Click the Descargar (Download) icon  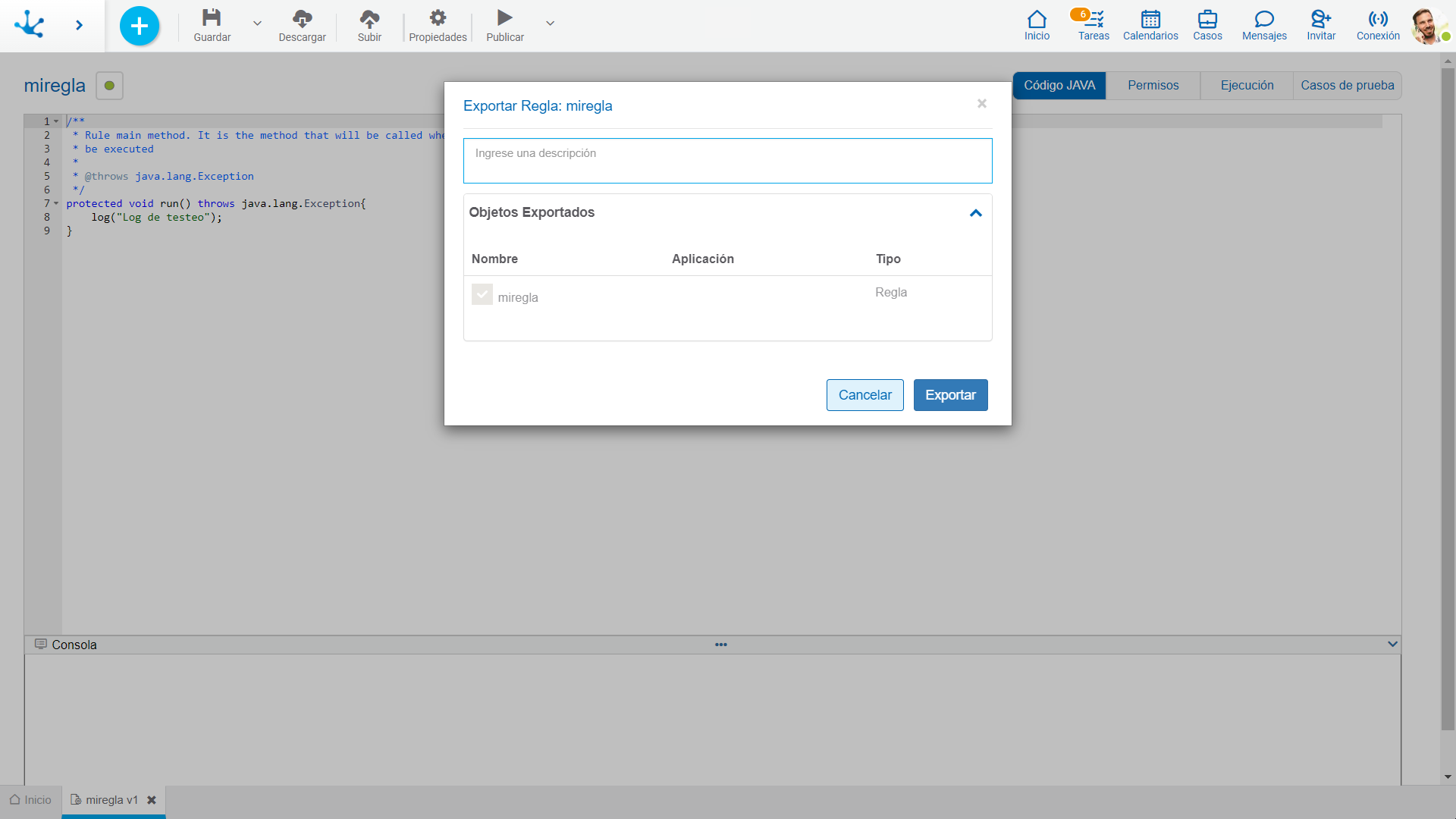tap(302, 18)
